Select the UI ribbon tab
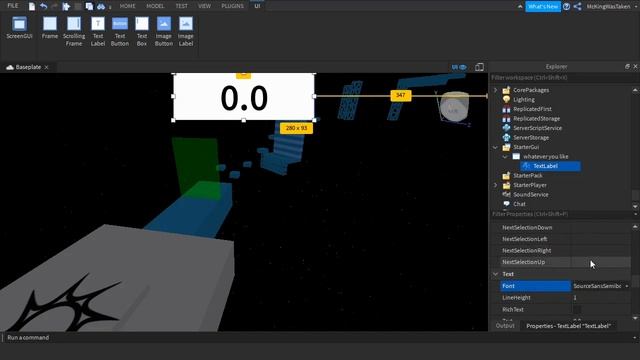 257,6
